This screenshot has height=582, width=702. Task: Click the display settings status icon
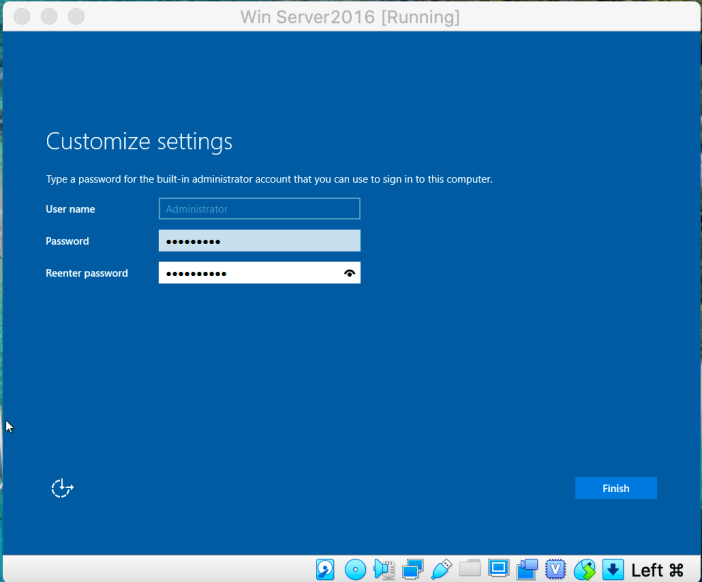pyautogui.click(x=499, y=569)
